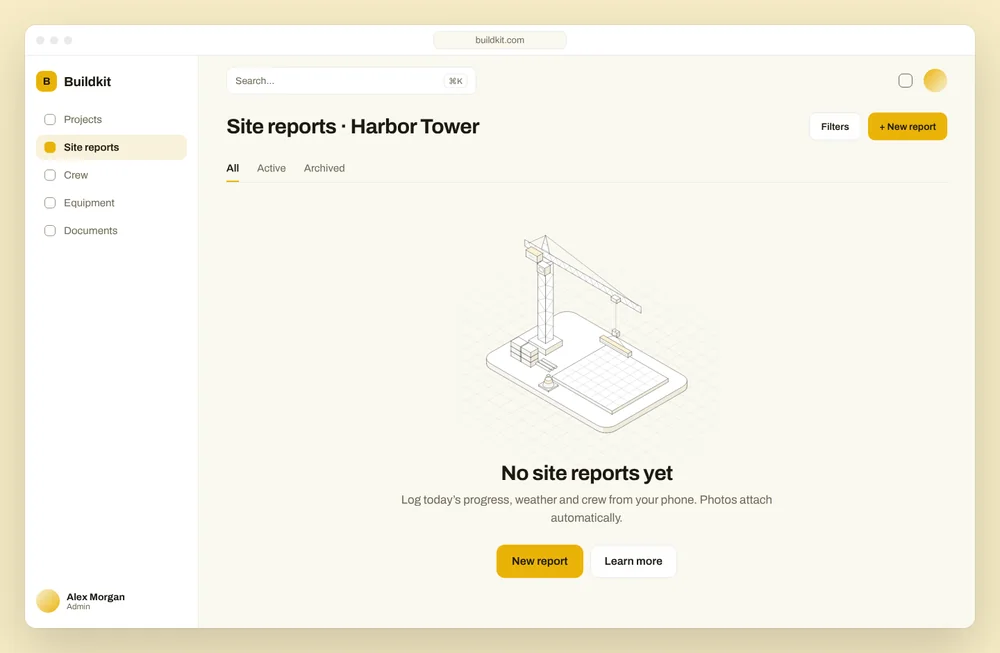This screenshot has width=1000, height=653.
Task: Open Projects in the sidebar
Action: (x=112, y=119)
